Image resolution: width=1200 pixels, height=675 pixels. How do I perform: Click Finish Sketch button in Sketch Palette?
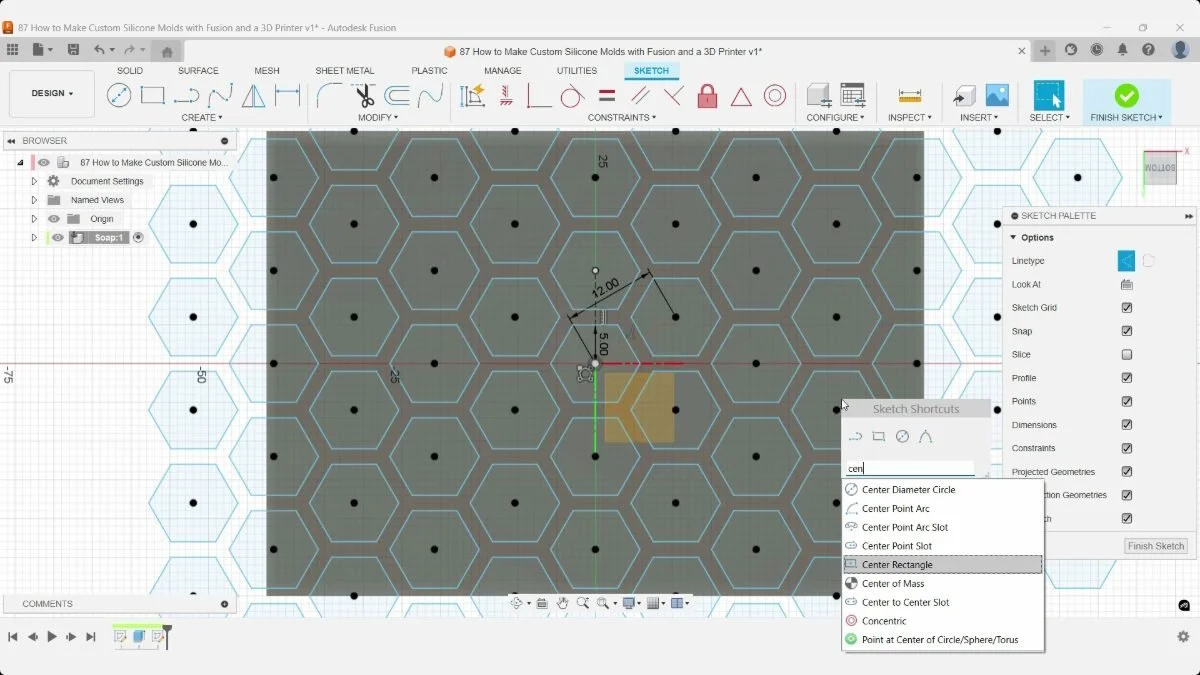pyautogui.click(x=1156, y=546)
